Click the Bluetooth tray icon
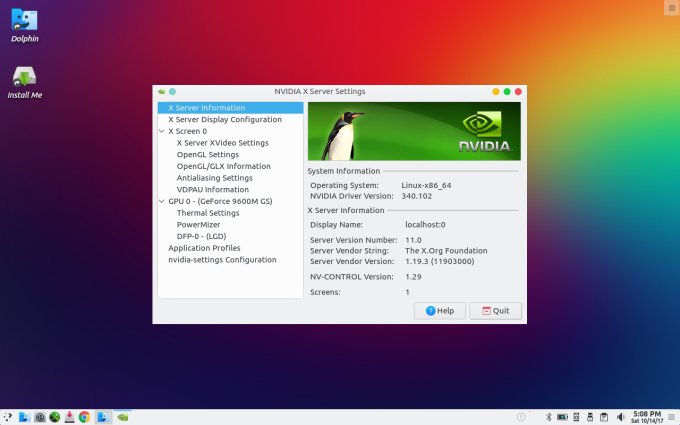This screenshot has width=680, height=425. (x=549, y=417)
